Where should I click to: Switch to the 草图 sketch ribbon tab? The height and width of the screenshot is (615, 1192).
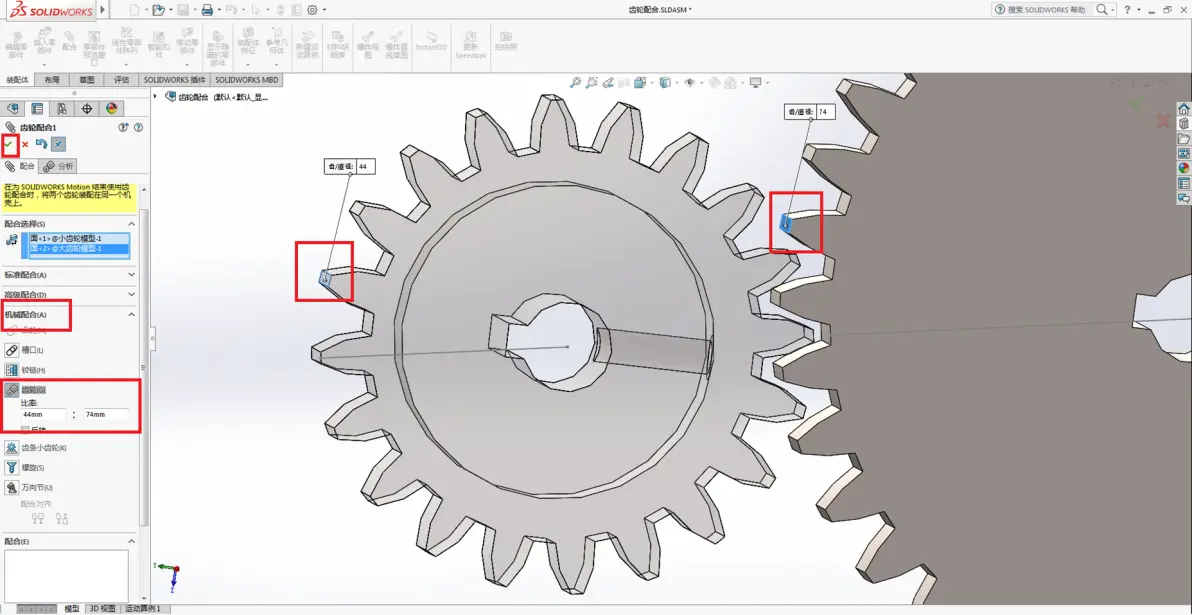click(x=87, y=80)
